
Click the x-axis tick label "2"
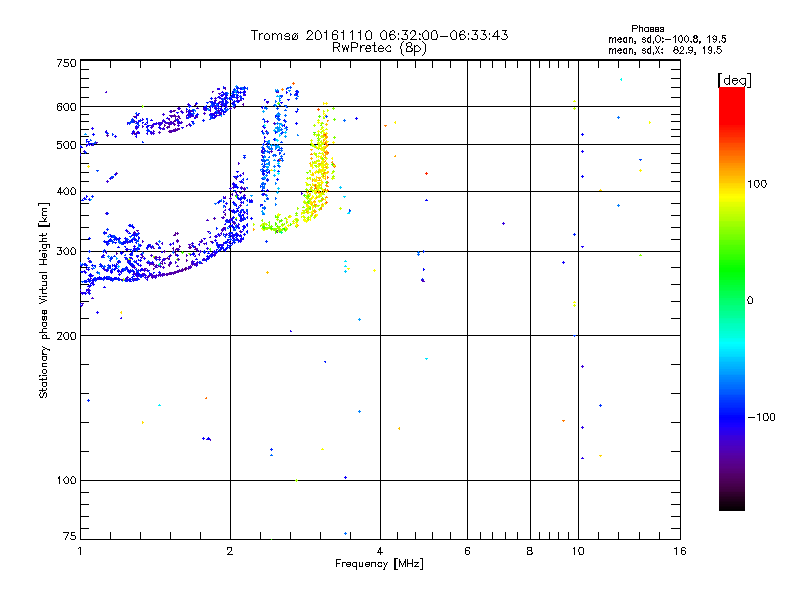[x=230, y=551]
